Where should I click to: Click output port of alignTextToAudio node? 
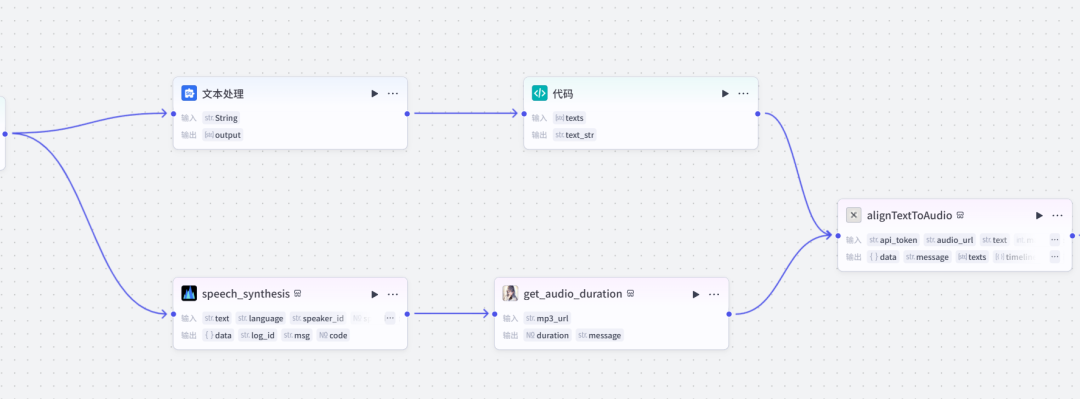click(1072, 235)
